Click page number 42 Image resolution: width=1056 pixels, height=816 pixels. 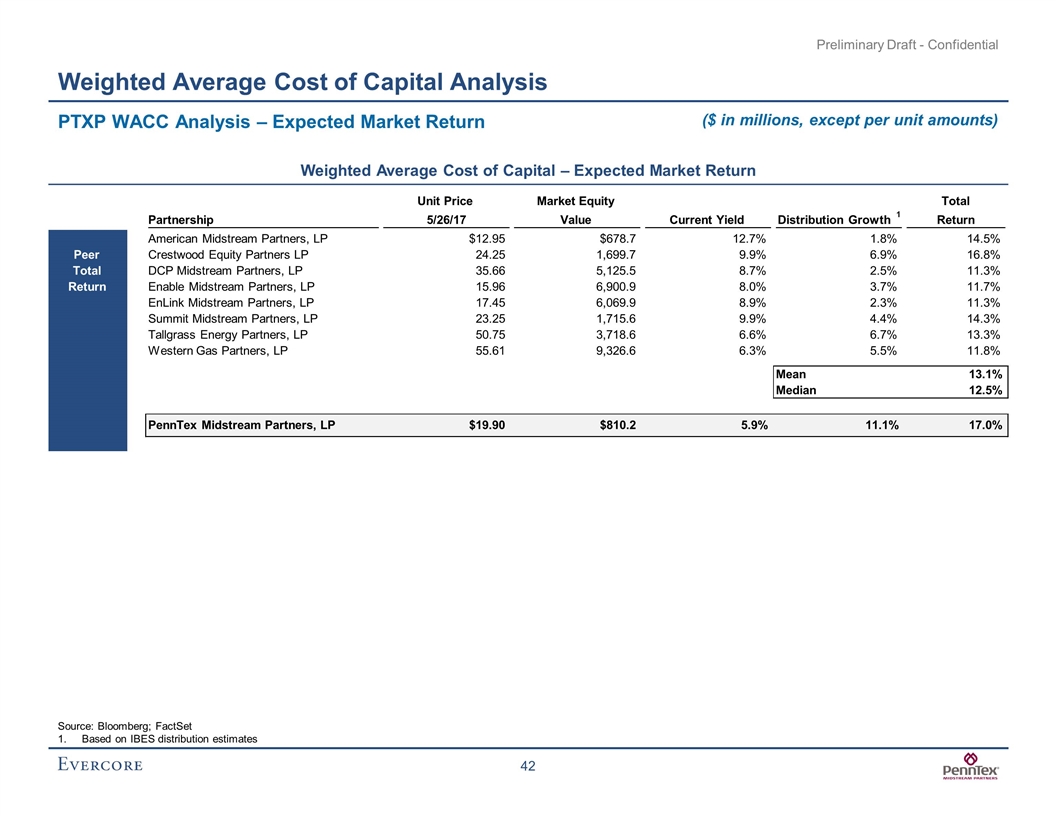(x=528, y=766)
